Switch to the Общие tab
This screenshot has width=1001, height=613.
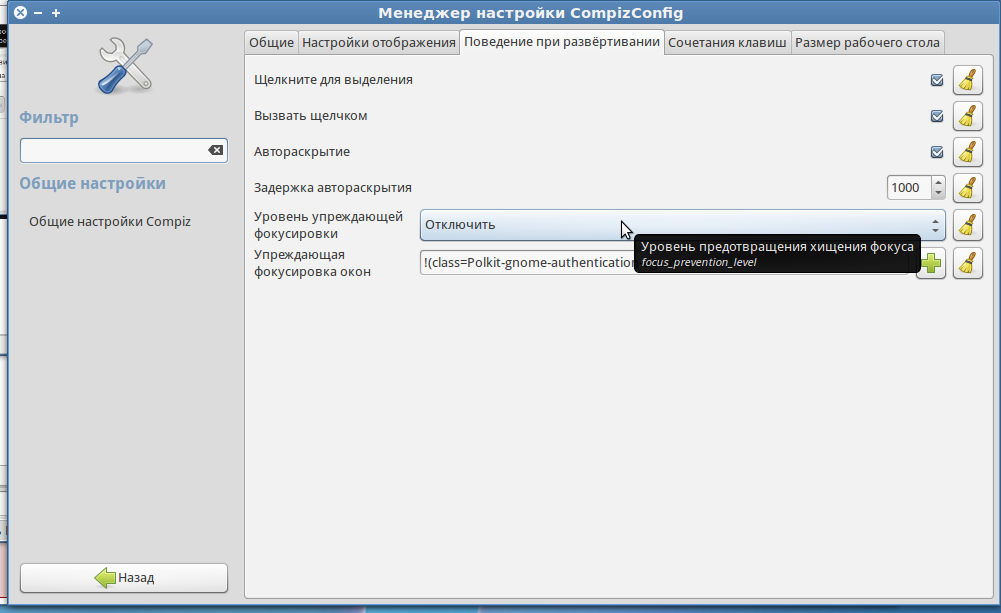tap(271, 43)
